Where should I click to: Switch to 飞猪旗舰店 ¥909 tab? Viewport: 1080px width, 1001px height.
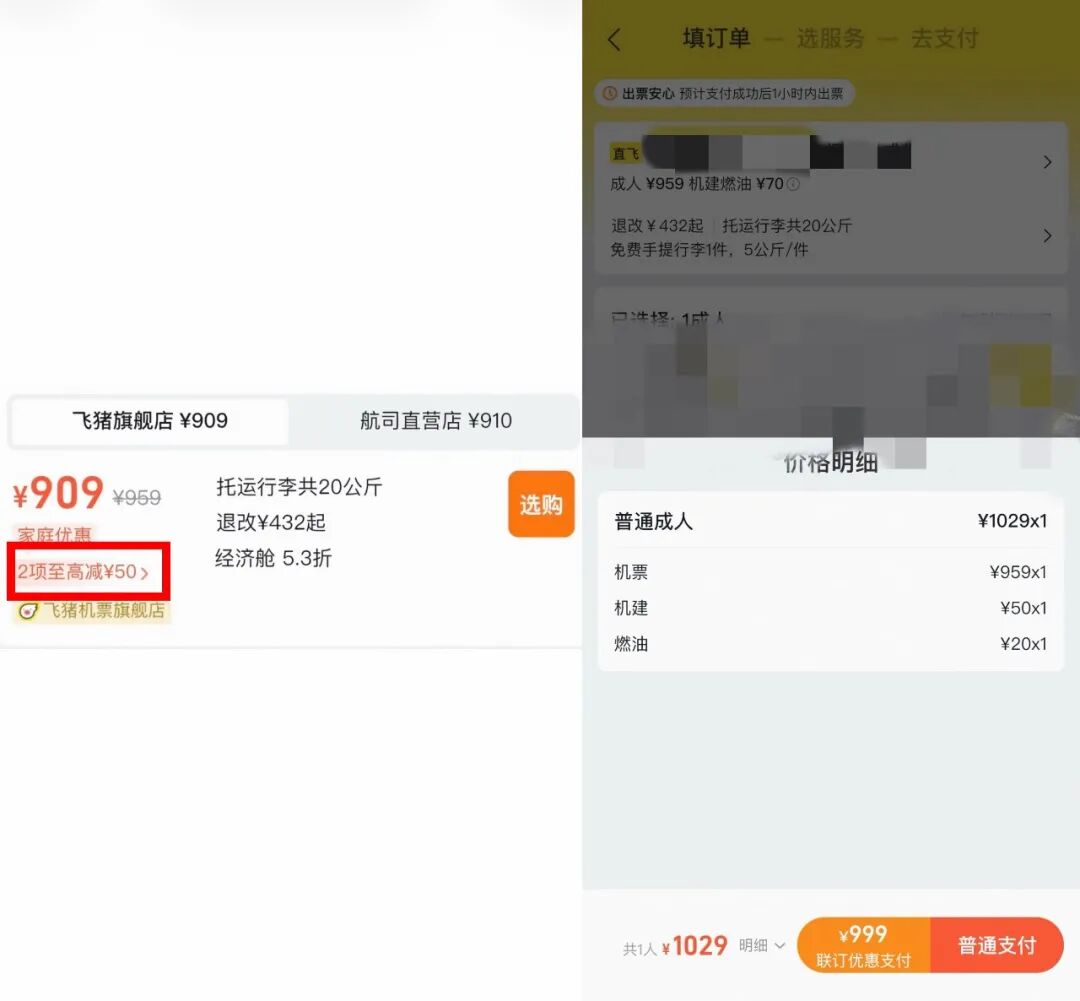(150, 421)
